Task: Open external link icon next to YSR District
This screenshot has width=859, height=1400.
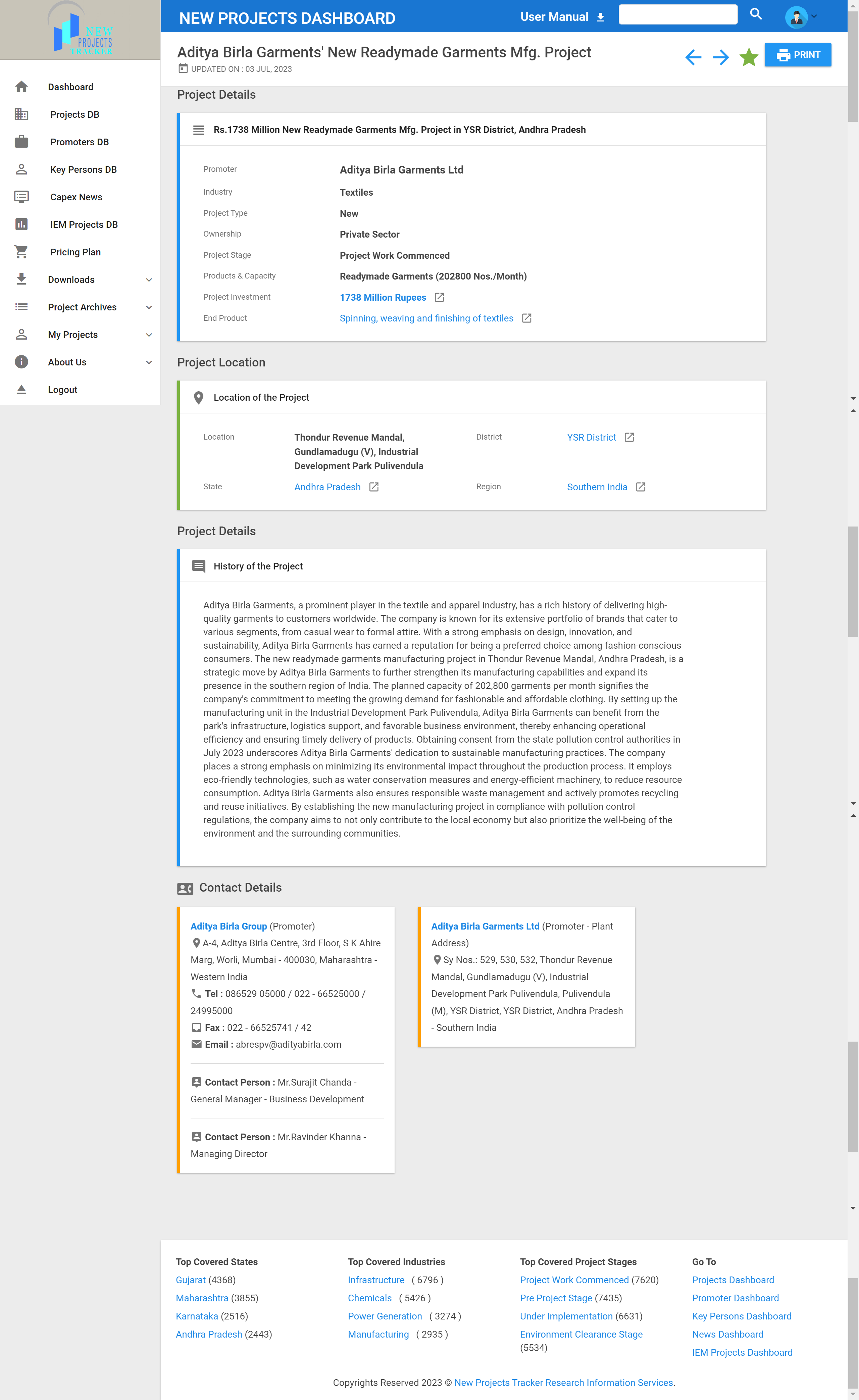Action: [629, 437]
